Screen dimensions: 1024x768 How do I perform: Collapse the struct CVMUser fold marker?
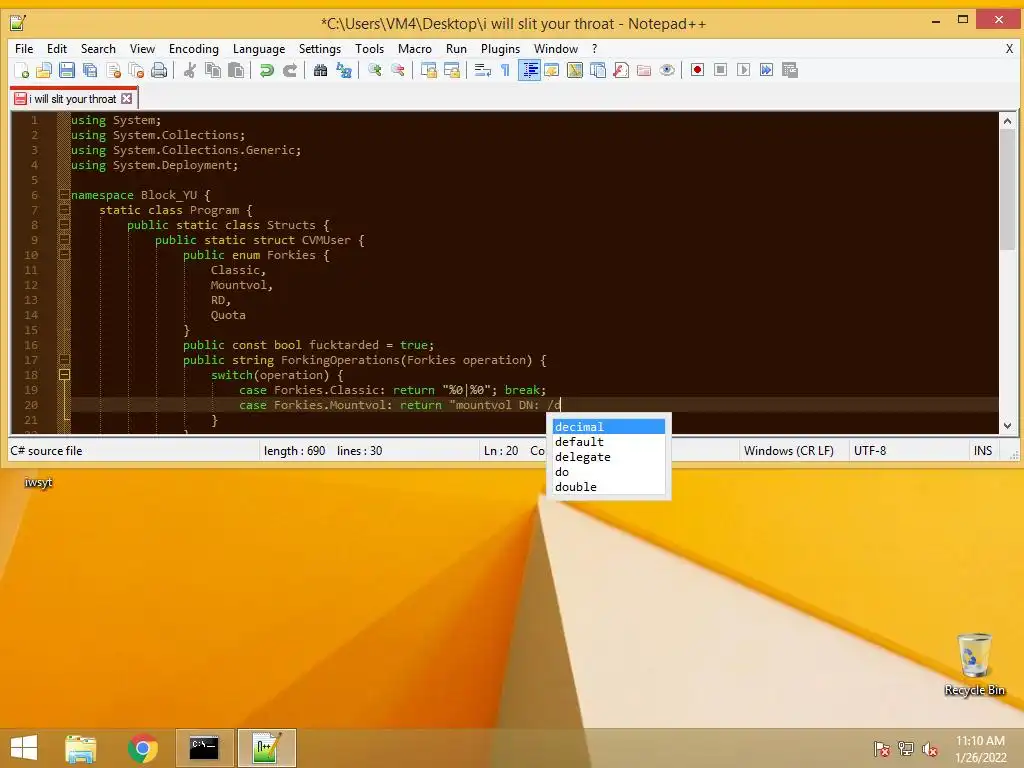[64, 240]
